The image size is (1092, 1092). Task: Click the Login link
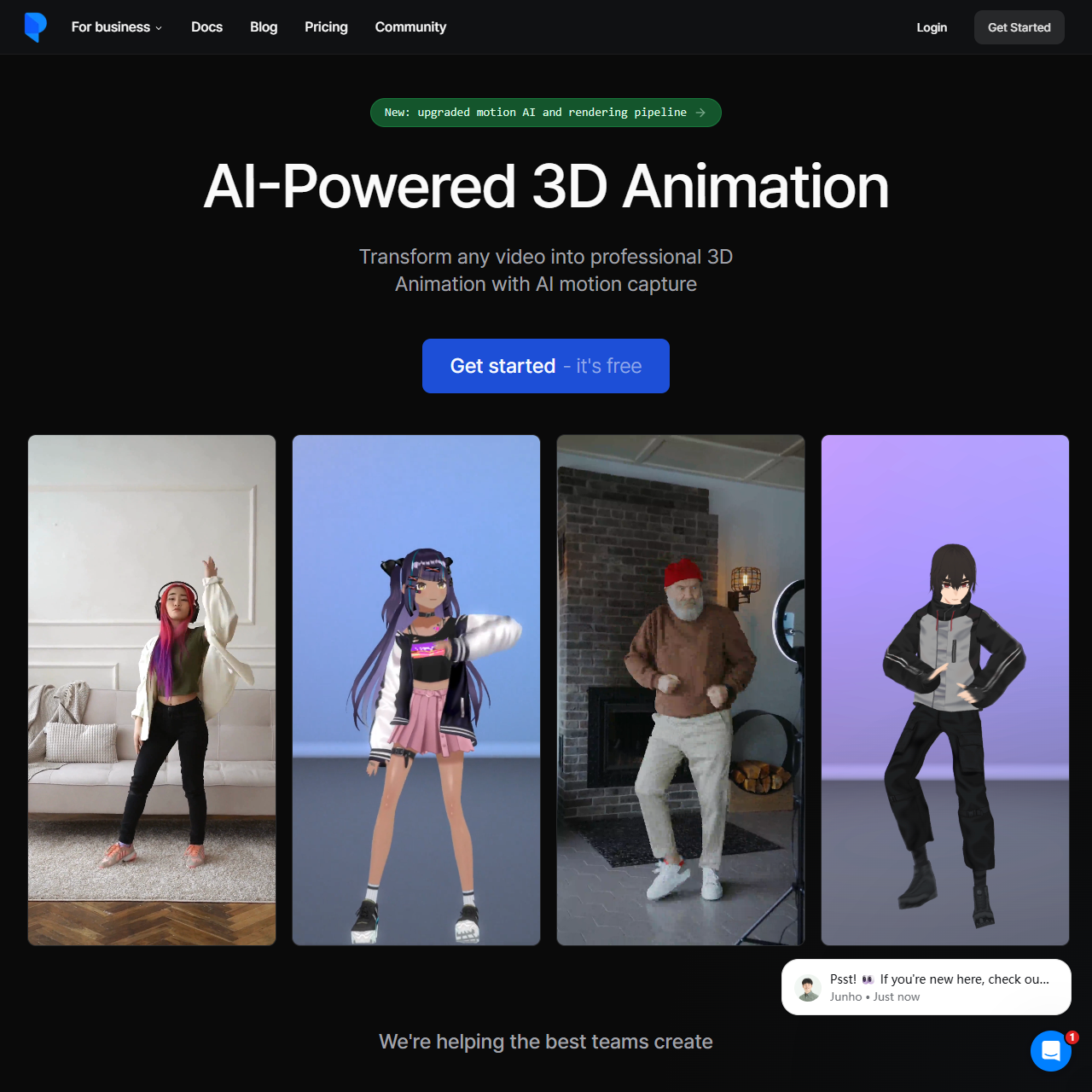tap(932, 27)
